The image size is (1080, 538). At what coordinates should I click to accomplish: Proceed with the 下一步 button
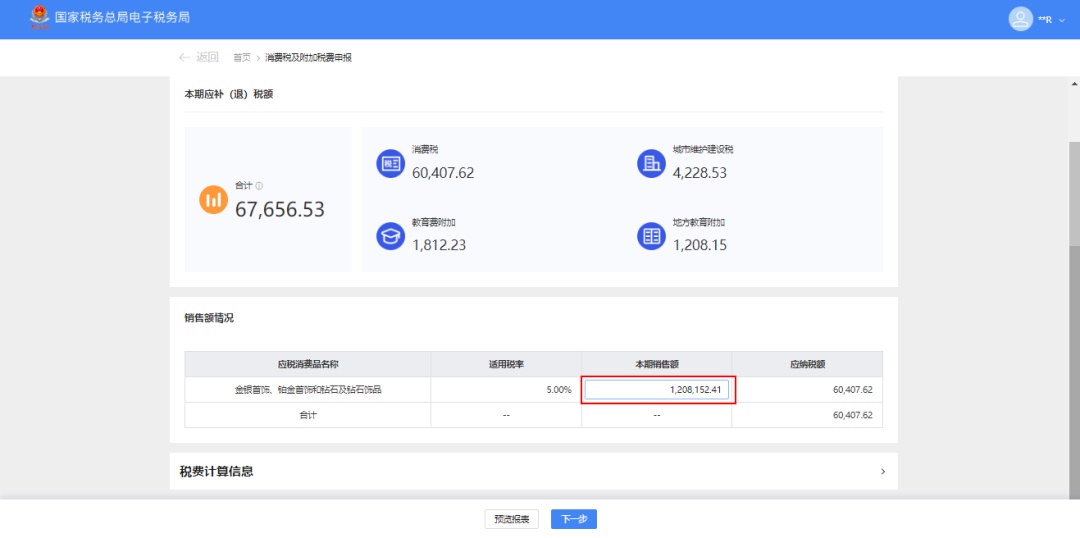pos(573,519)
